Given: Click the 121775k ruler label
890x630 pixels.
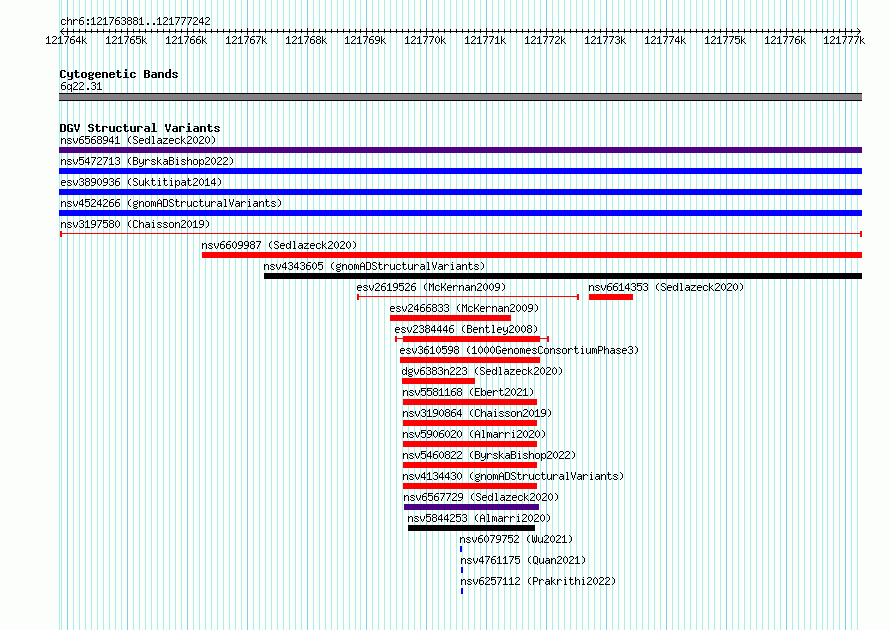Looking at the screenshot, I should pos(725,40).
